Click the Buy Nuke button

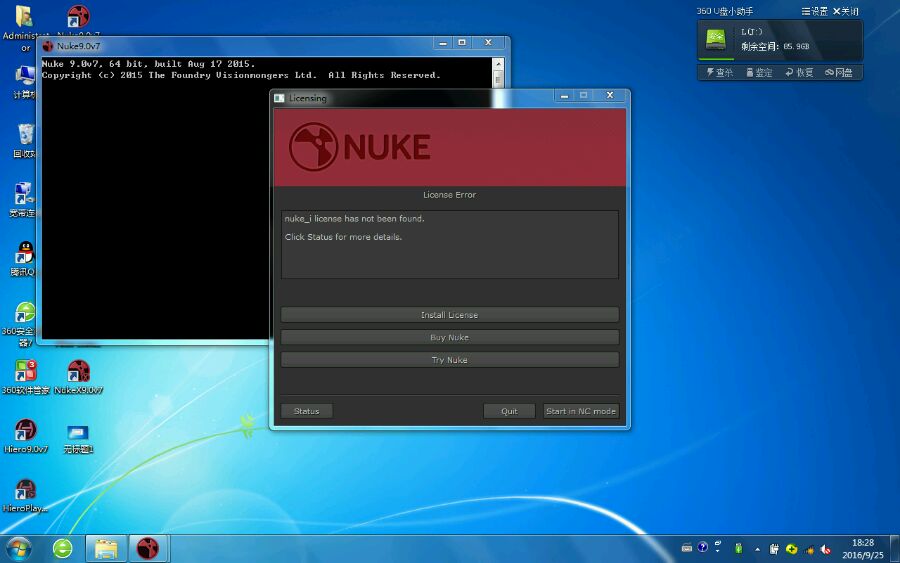(x=449, y=337)
